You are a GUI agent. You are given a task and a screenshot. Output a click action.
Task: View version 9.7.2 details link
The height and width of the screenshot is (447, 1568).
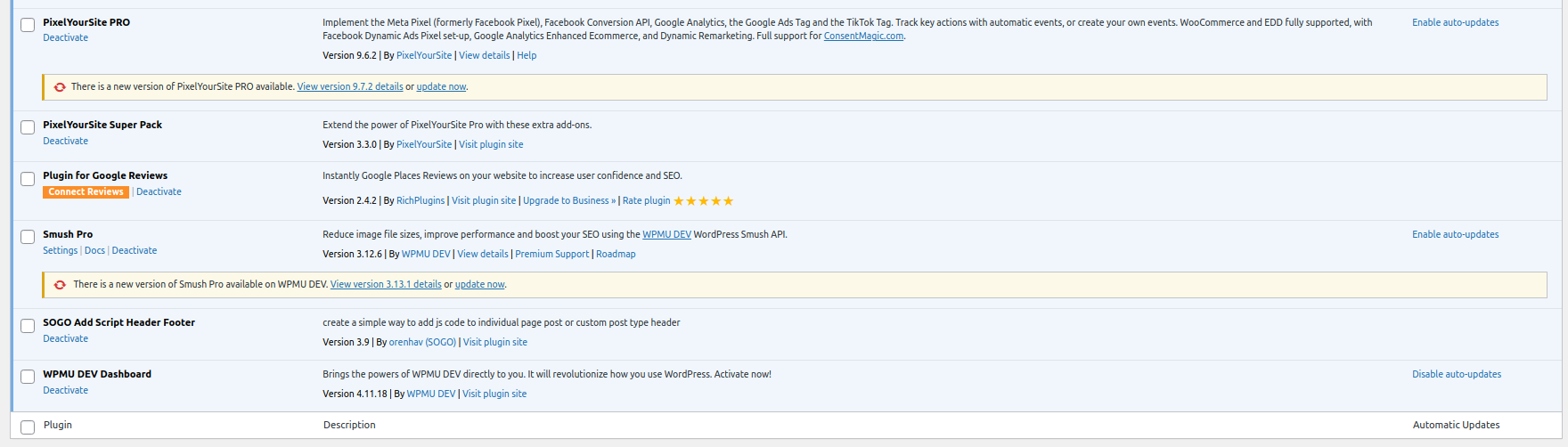tap(350, 87)
